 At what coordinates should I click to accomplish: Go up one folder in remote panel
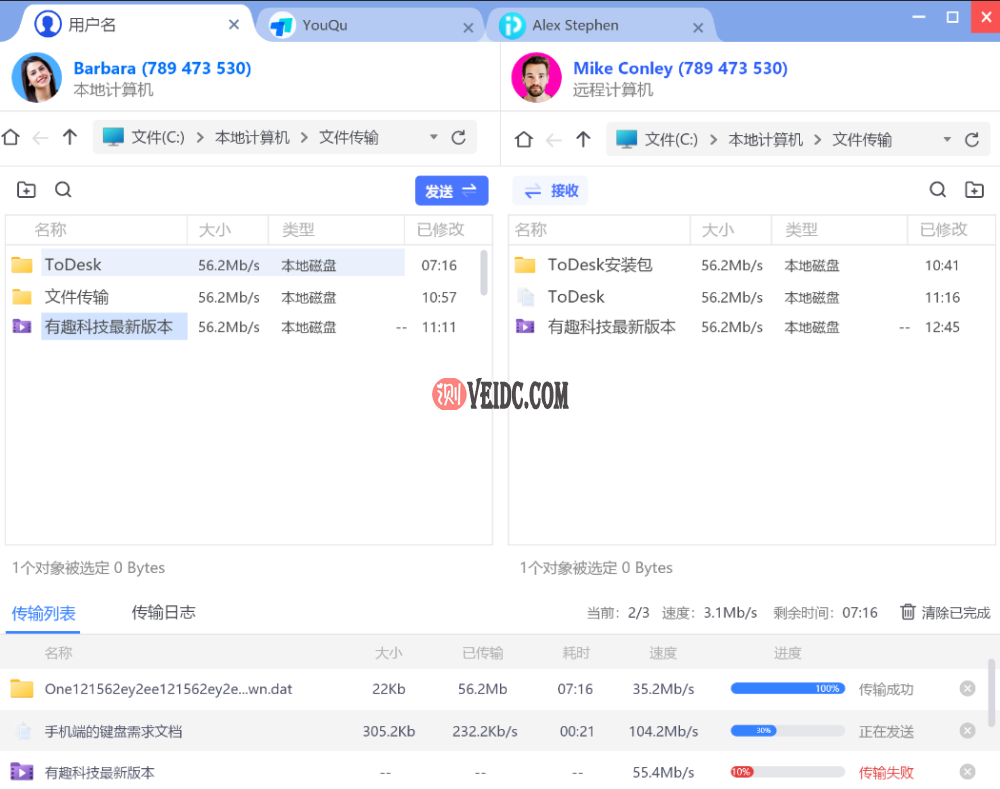tap(584, 140)
